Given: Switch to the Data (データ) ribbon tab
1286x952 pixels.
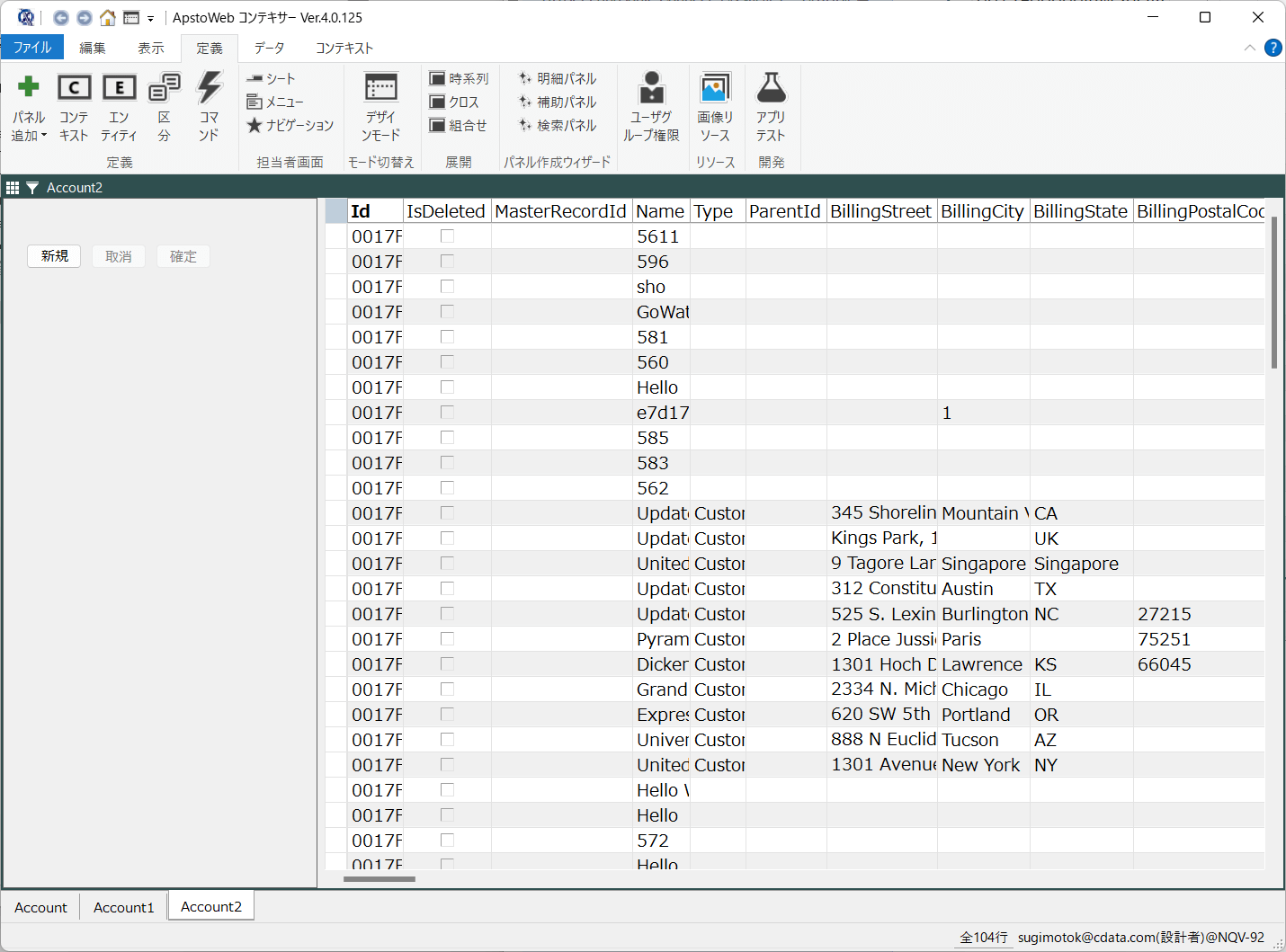Looking at the screenshot, I should (269, 48).
